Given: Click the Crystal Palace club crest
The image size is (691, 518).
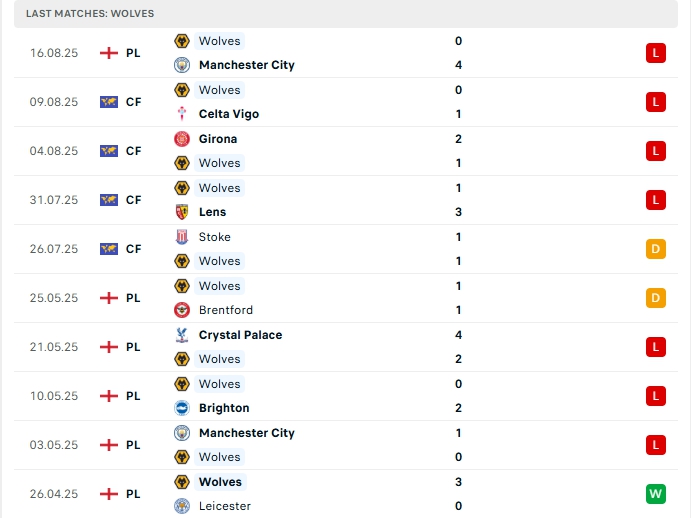Looking at the screenshot, I should pos(182,335).
